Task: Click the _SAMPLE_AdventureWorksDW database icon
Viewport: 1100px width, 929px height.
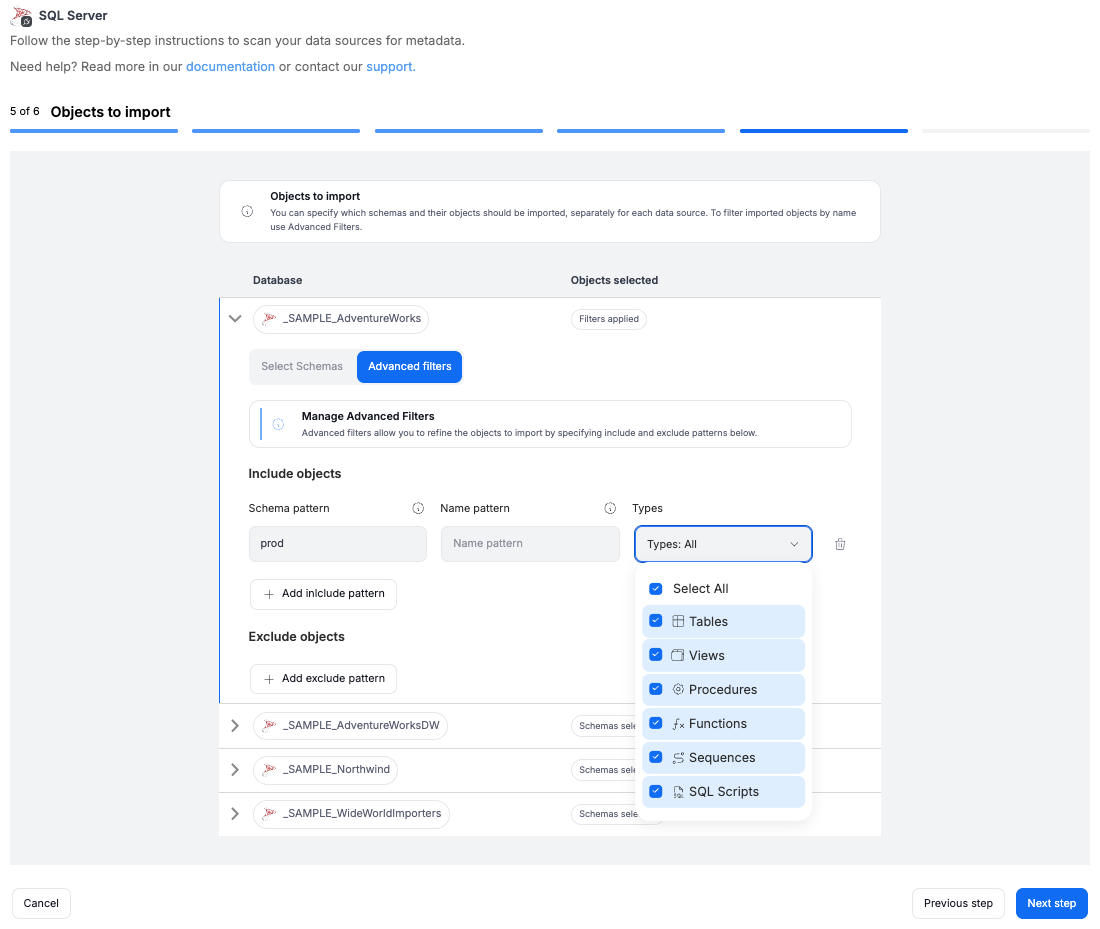Action: click(x=269, y=726)
